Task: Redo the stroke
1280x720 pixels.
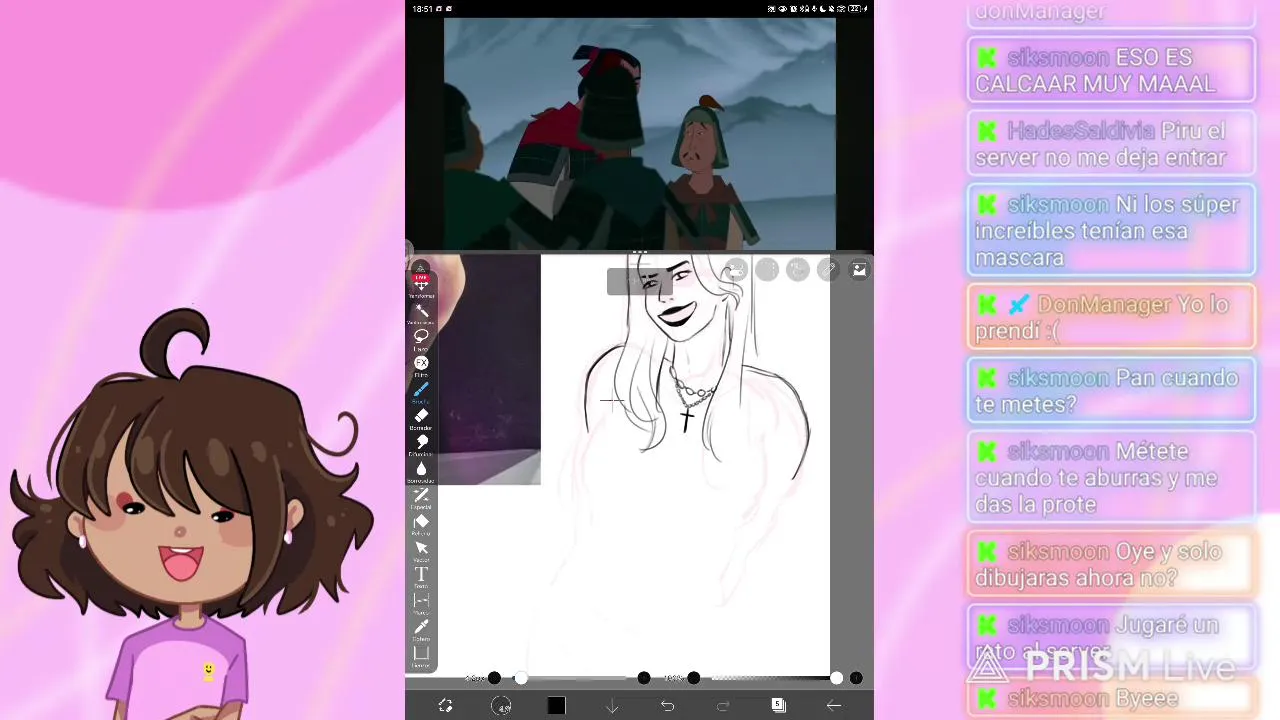Action: (723, 706)
